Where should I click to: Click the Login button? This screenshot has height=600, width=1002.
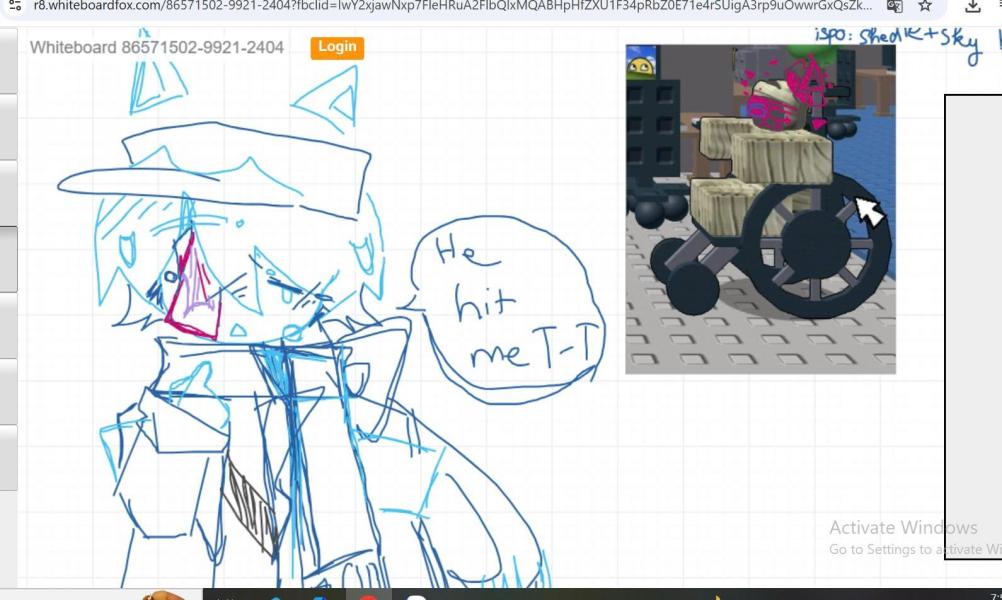[x=337, y=47]
